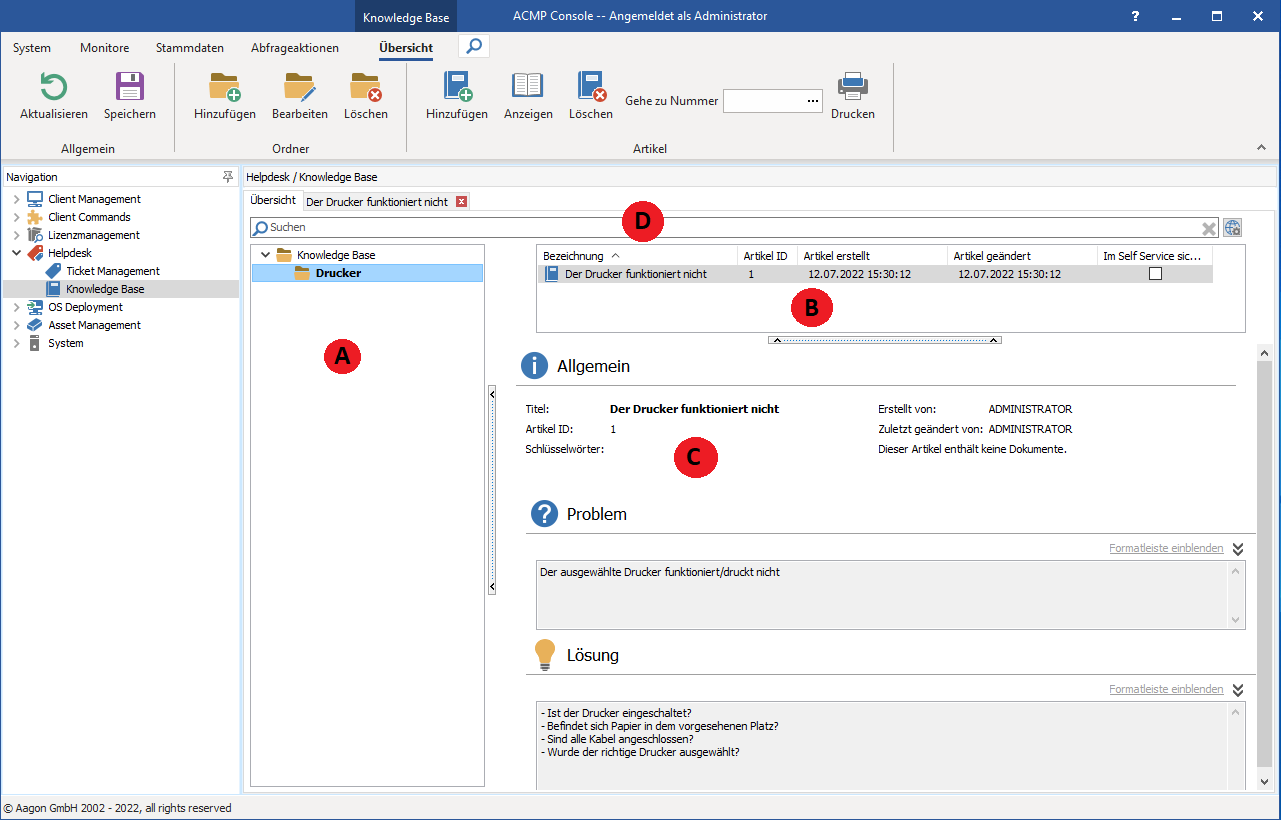
Task: Open the Abfrageaktionen ribbon tab
Action: point(295,48)
